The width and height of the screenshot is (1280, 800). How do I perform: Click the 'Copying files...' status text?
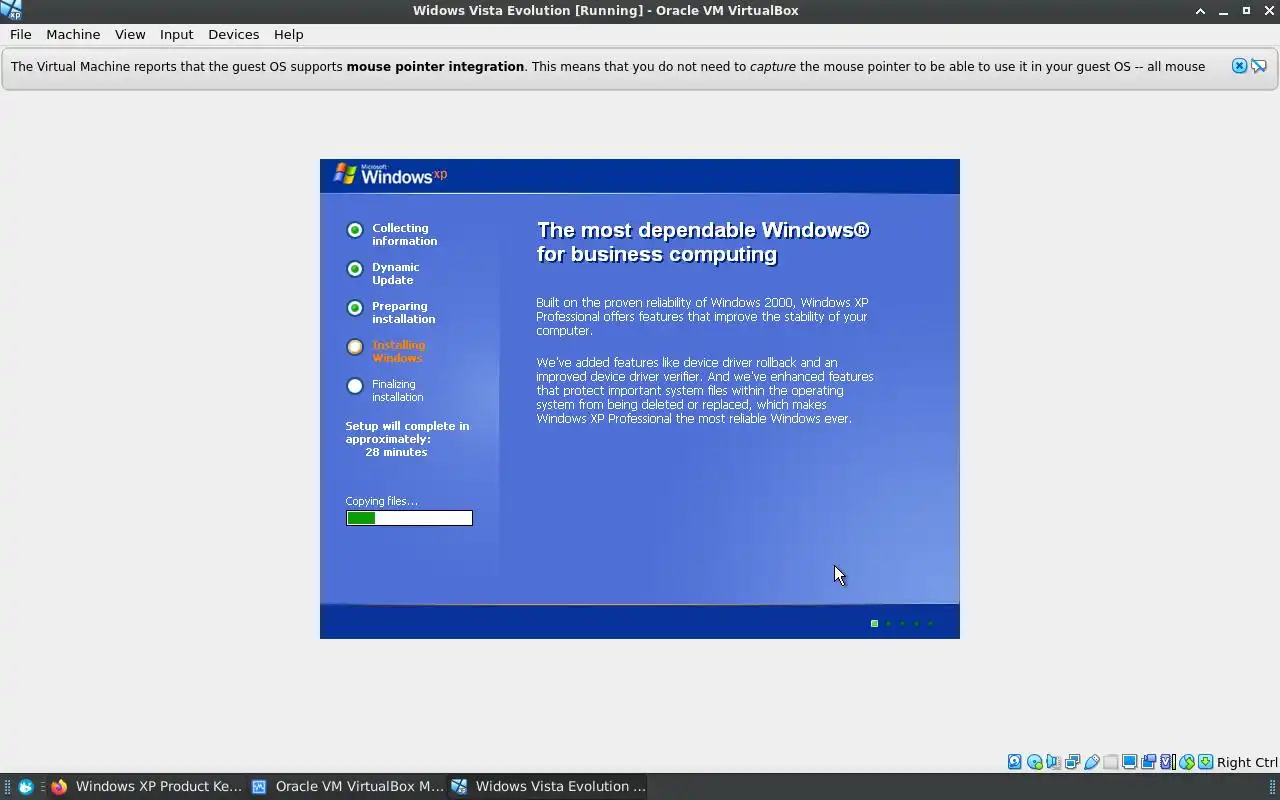tap(382, 501)
